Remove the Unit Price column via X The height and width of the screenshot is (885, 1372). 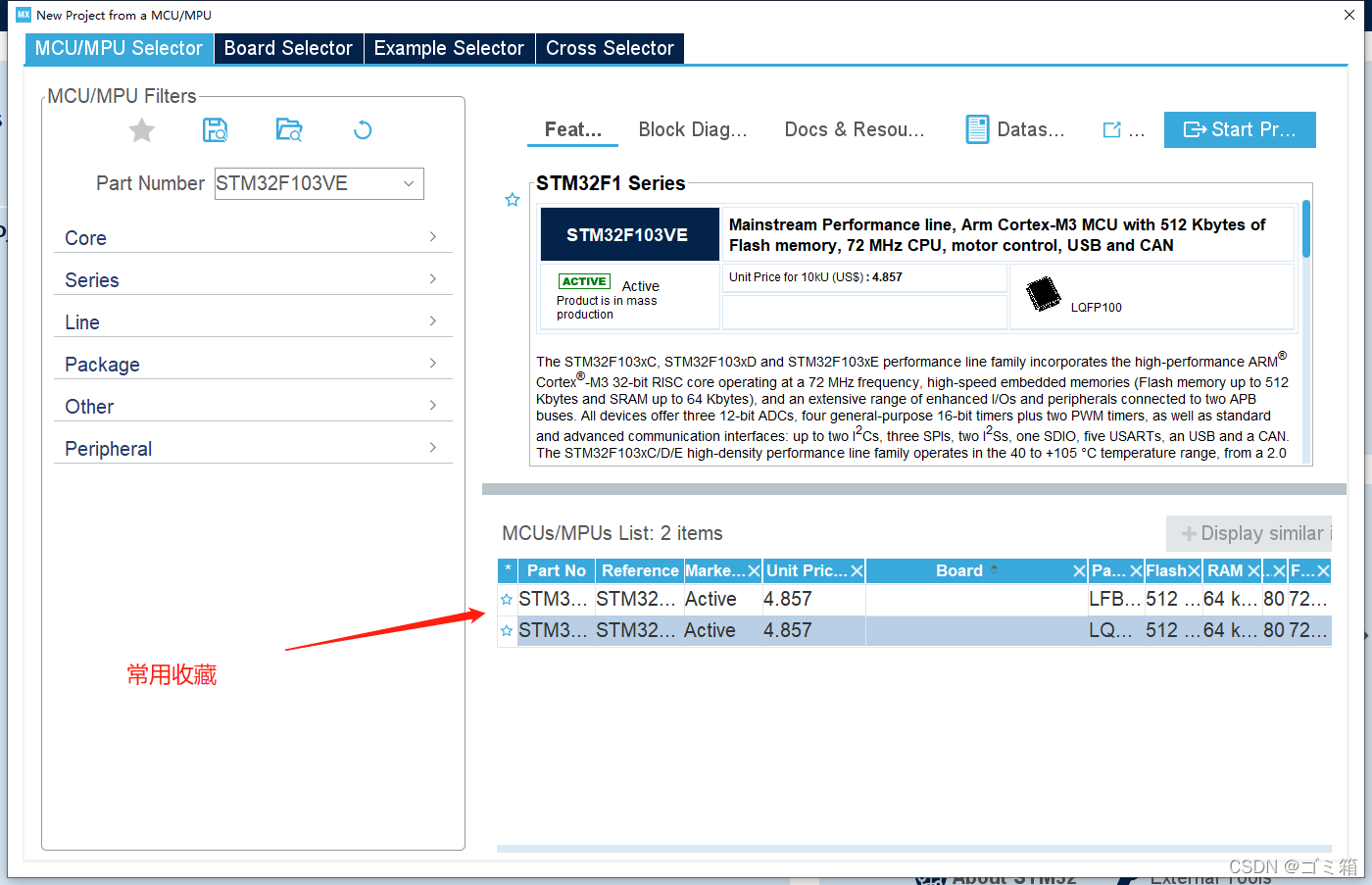pyautogui.click(x=857, y=571)
